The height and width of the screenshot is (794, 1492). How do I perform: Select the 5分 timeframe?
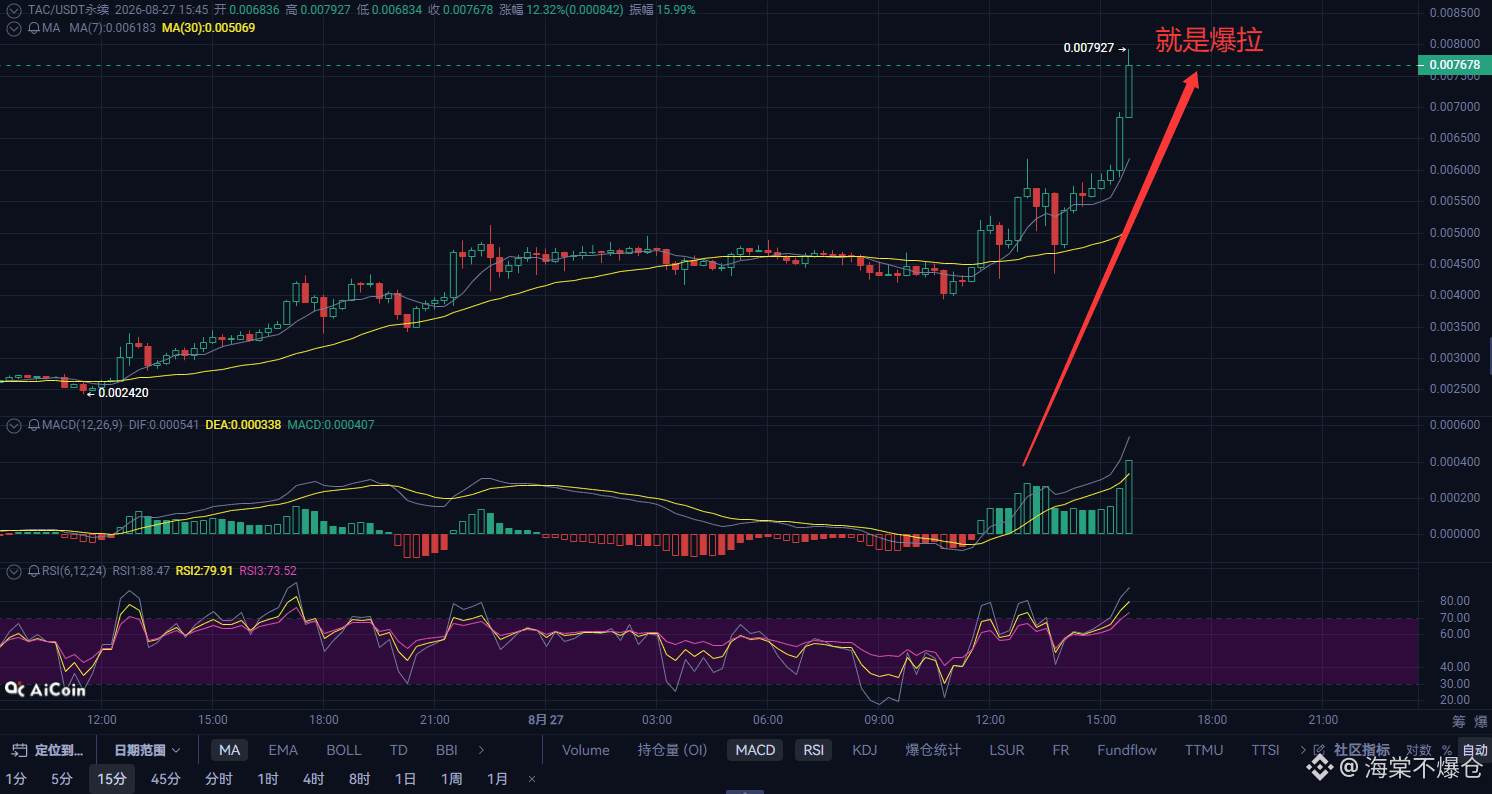(x=62, y=779)
